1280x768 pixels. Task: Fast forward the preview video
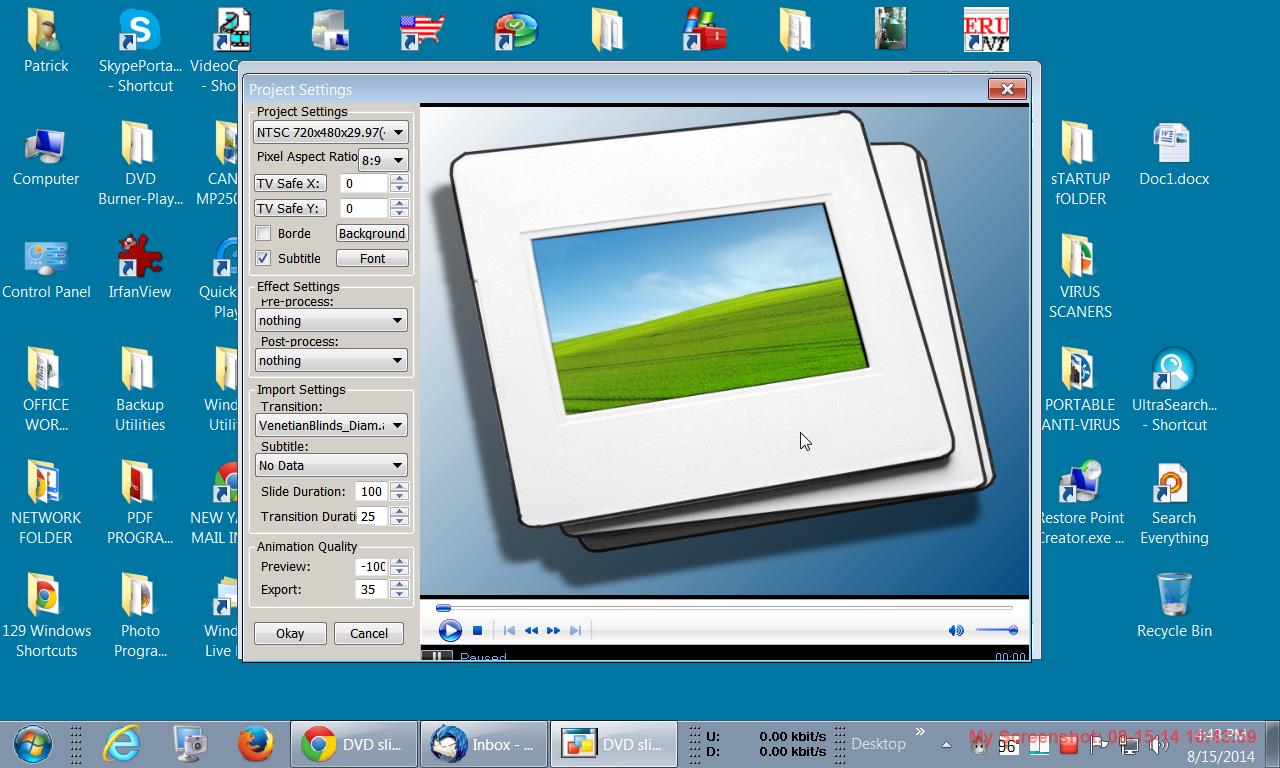point(553,630)
